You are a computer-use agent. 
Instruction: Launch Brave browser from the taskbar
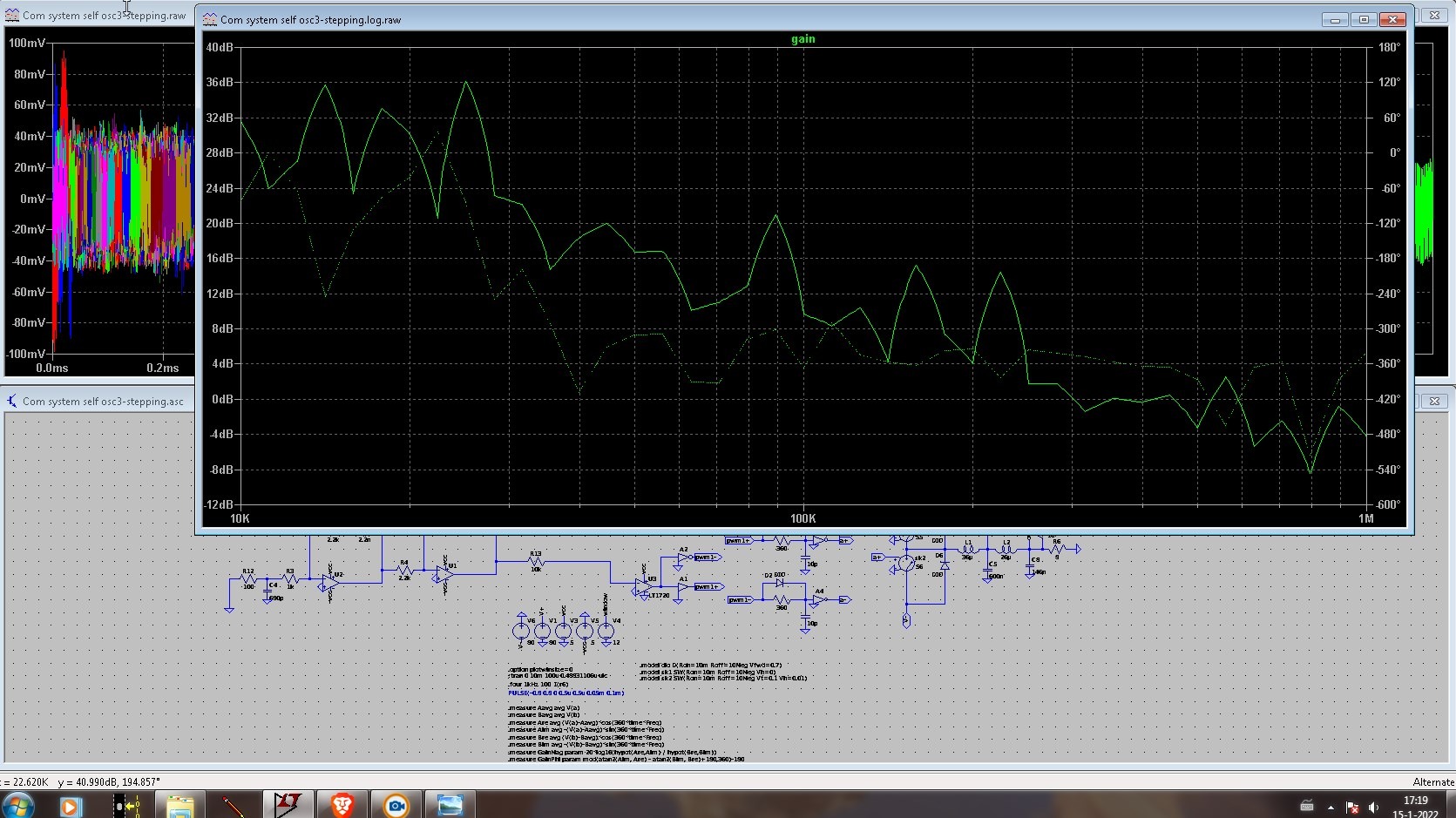[x=342, y=806]
